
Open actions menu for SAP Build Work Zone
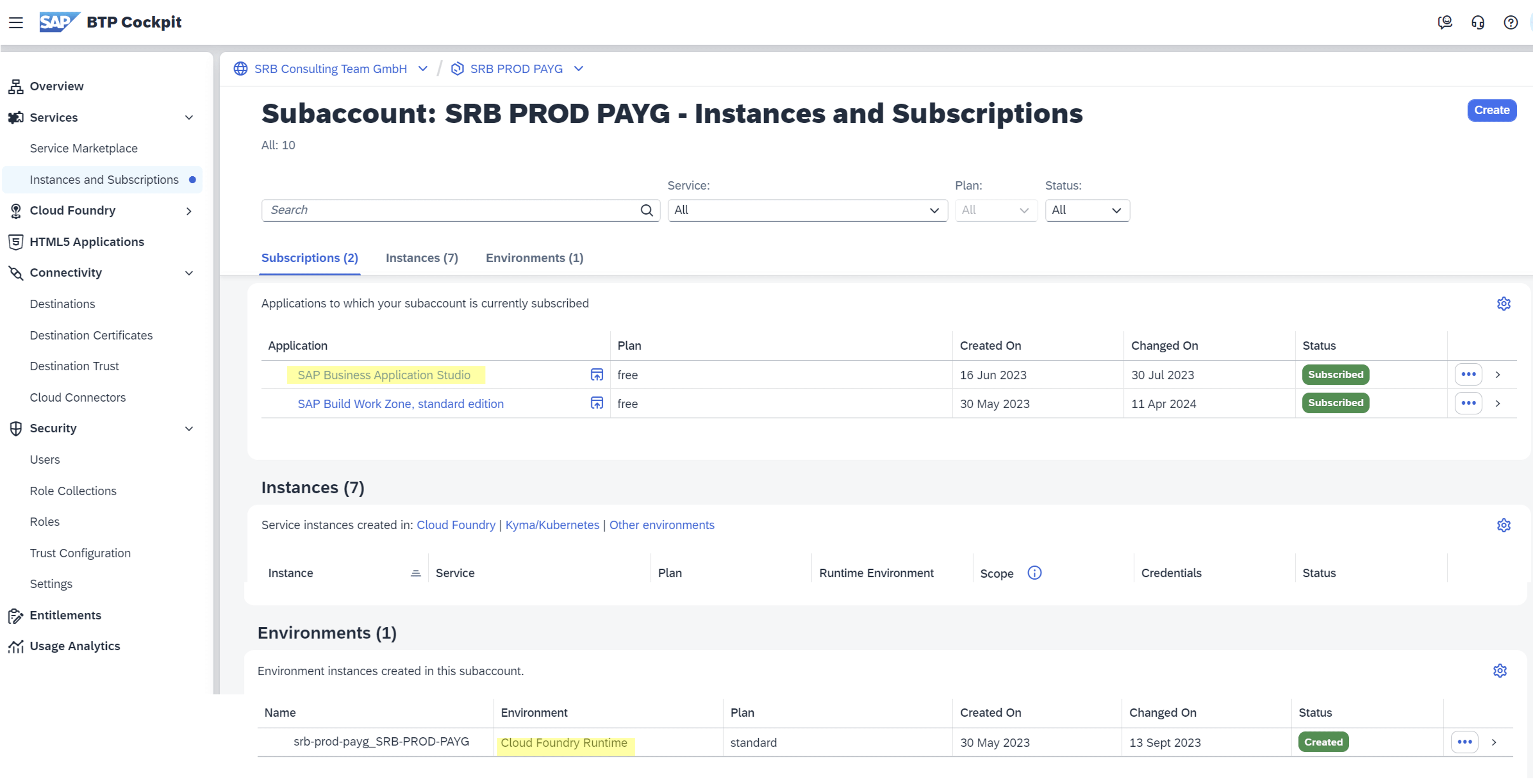pos(1468,403)
